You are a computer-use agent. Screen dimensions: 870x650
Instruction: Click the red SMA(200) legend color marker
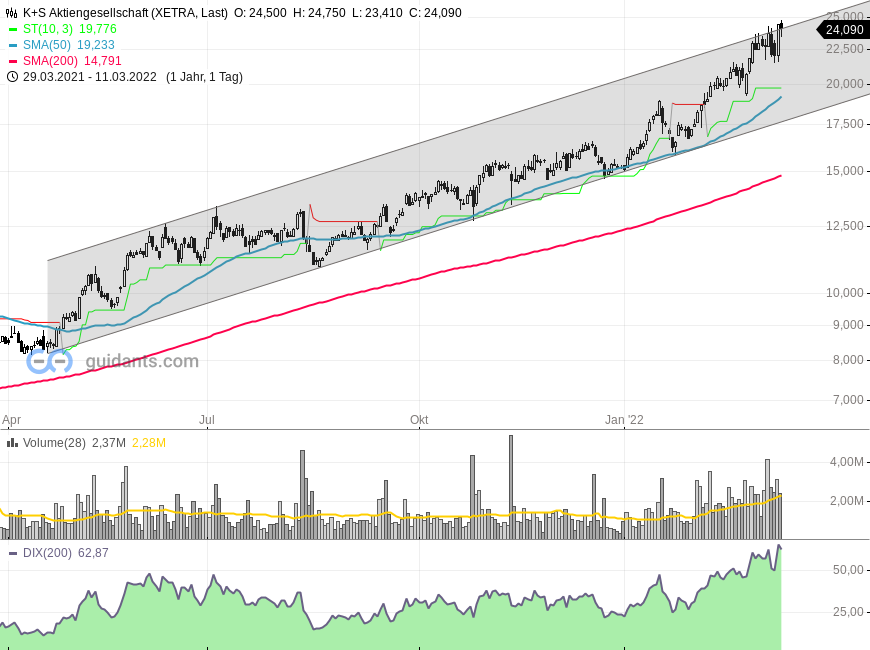13,62
